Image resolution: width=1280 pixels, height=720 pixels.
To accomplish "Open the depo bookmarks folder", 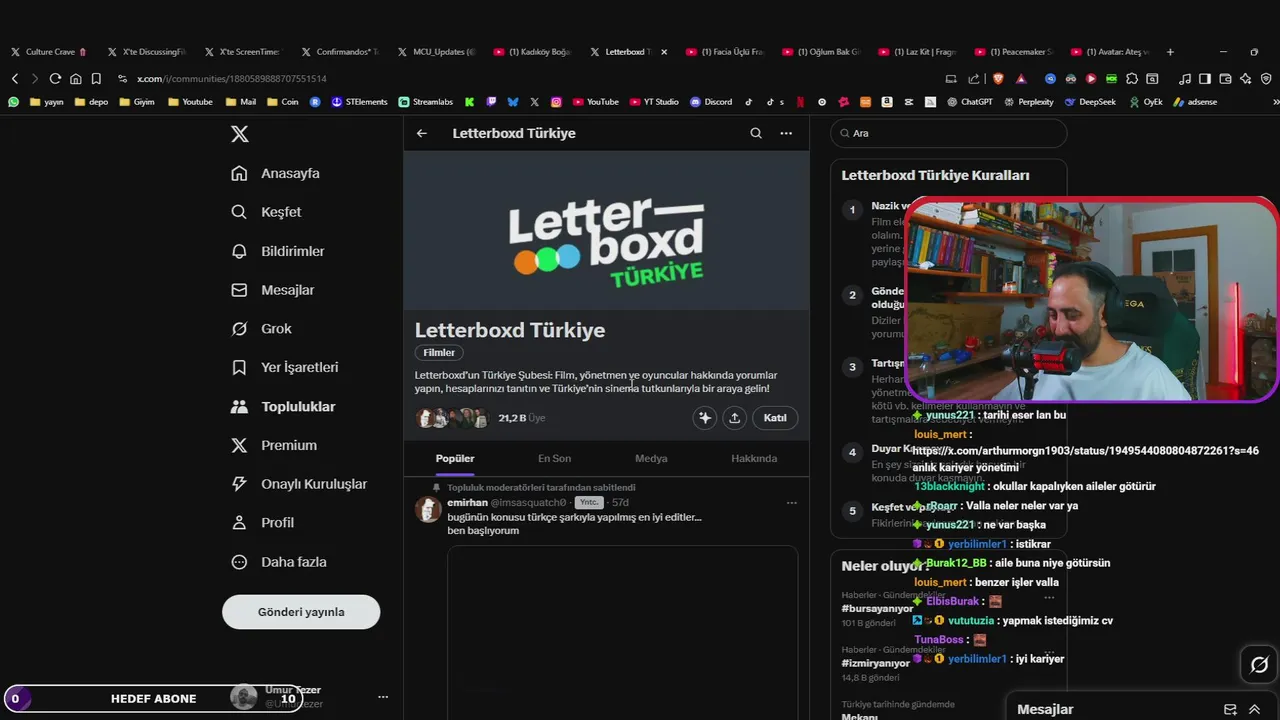I will [x=91, y=101].
